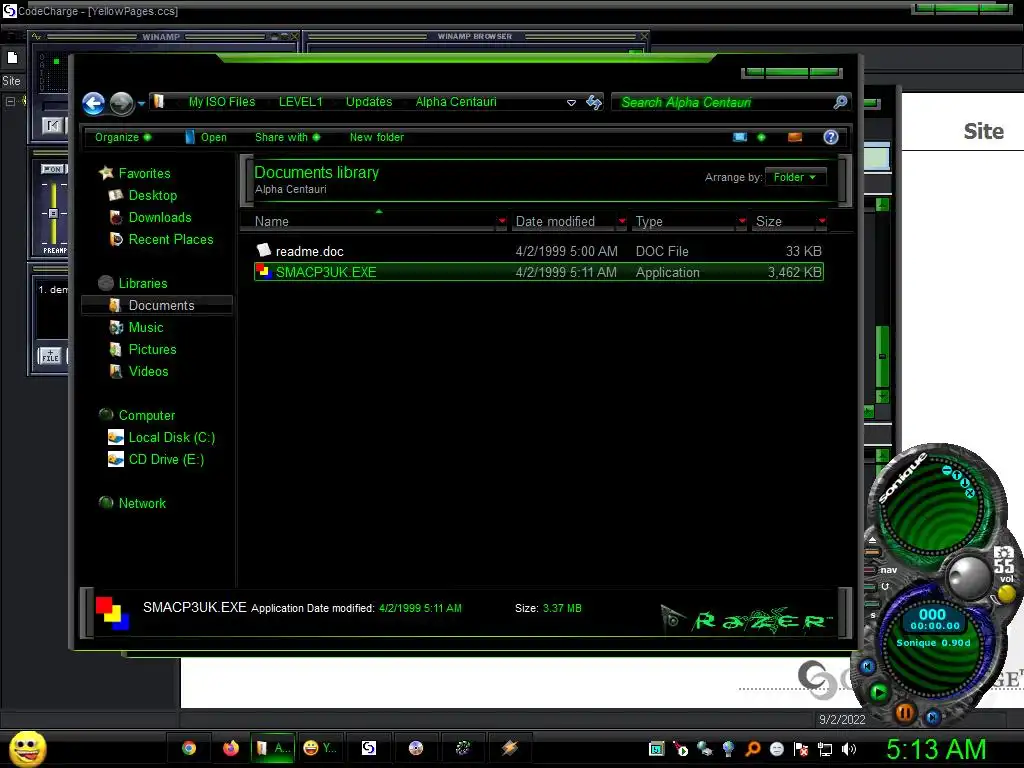The width and height of the screenshot is (1024, 768).
Task: Click Sonique's cyan down-arrow mode button
Action: 965,483
